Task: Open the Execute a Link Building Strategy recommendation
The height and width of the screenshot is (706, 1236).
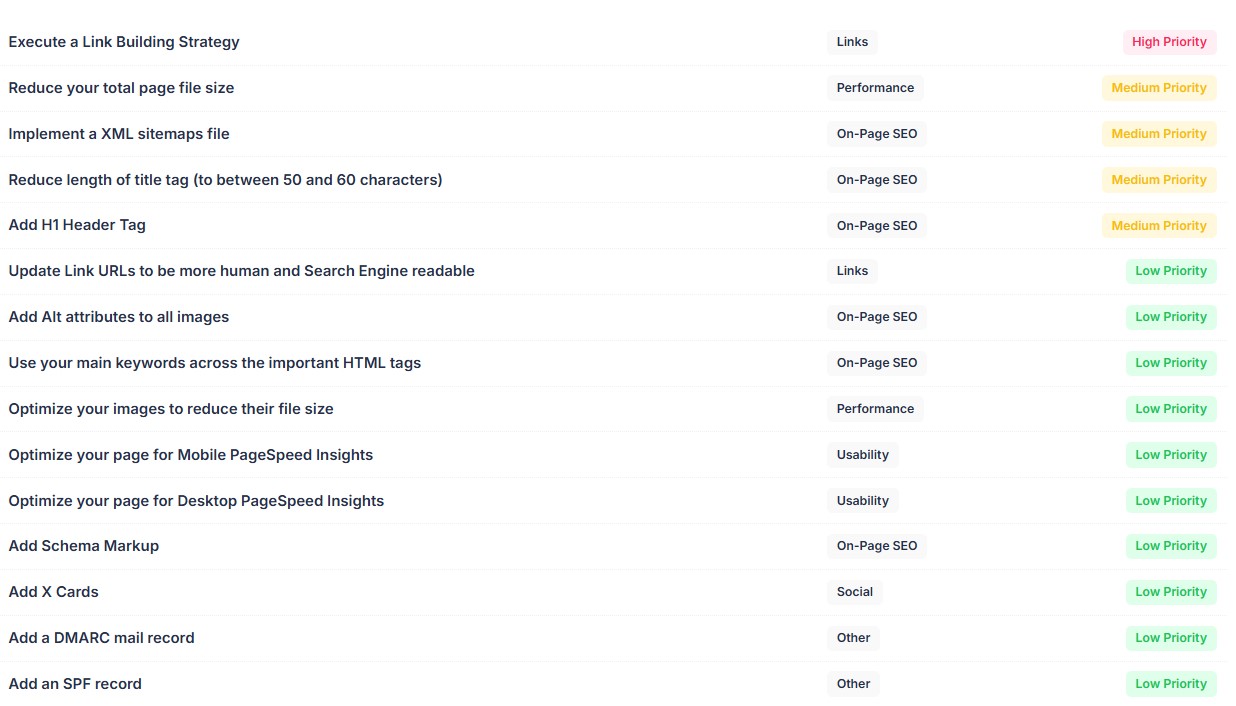Action: point(124,42)
